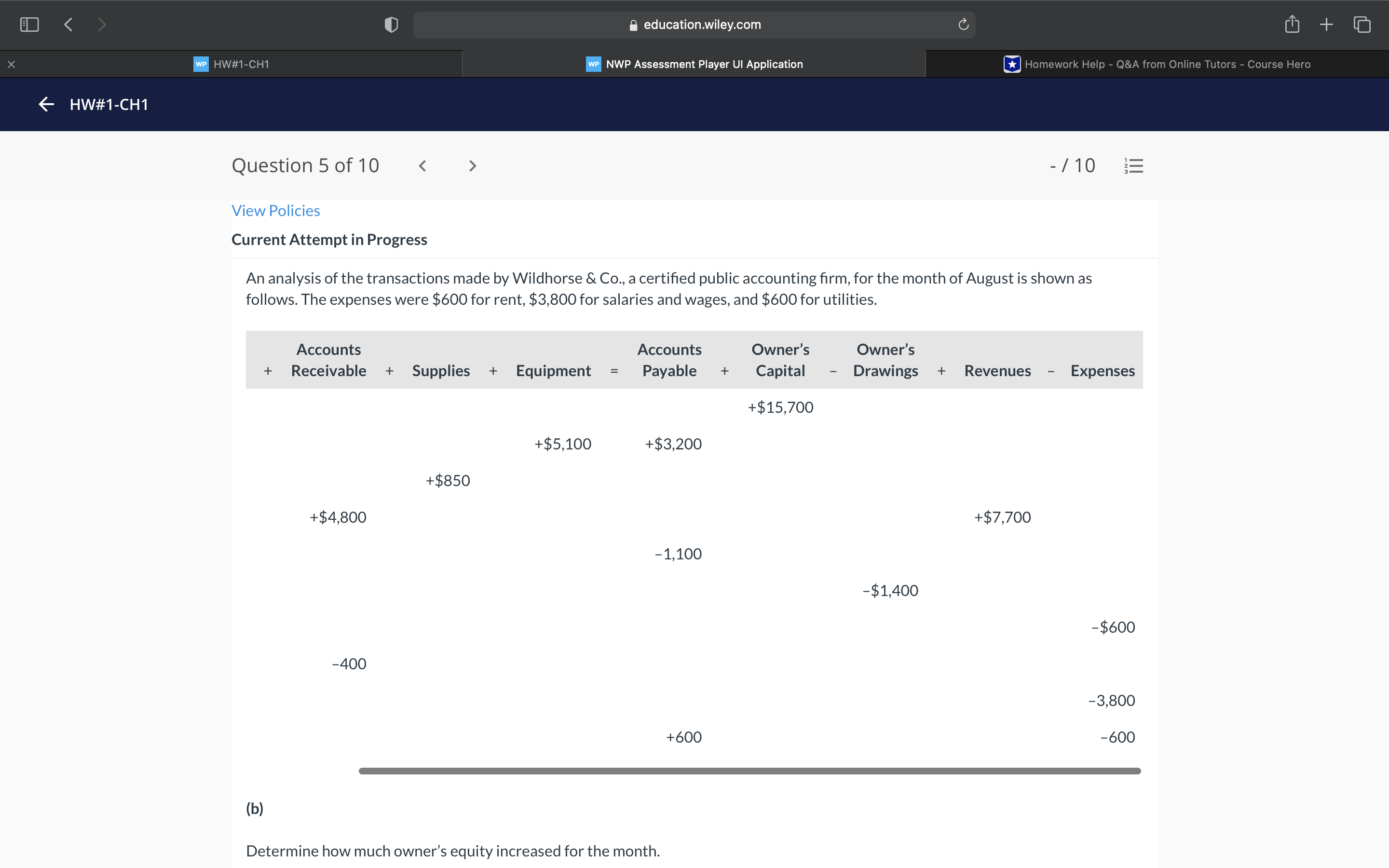Navigate back in browser history
Viewport: 1389px width, 868px height.
point(68,24)
